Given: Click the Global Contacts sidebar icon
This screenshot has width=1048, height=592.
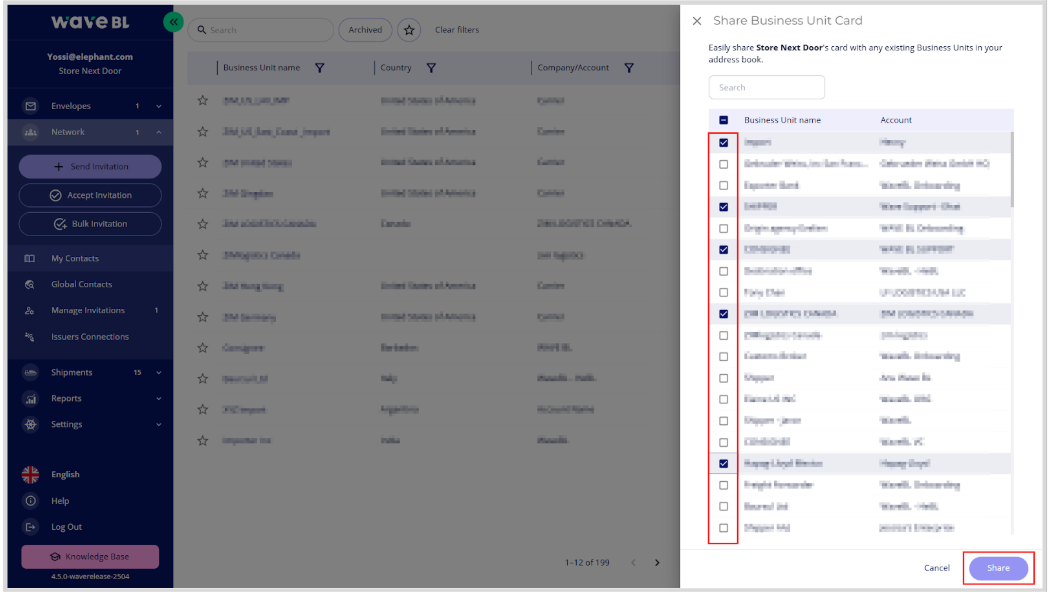Looking at the screenshot, I should 30,285.
